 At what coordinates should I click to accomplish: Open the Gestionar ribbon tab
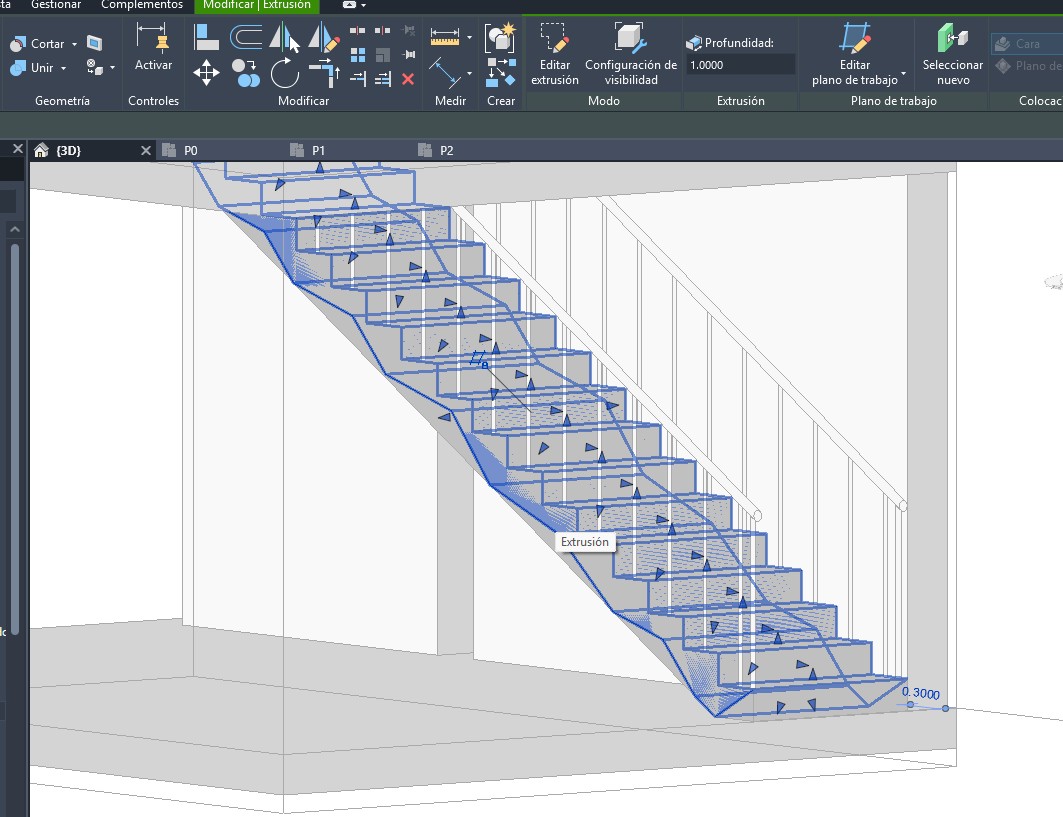[56, 5]
